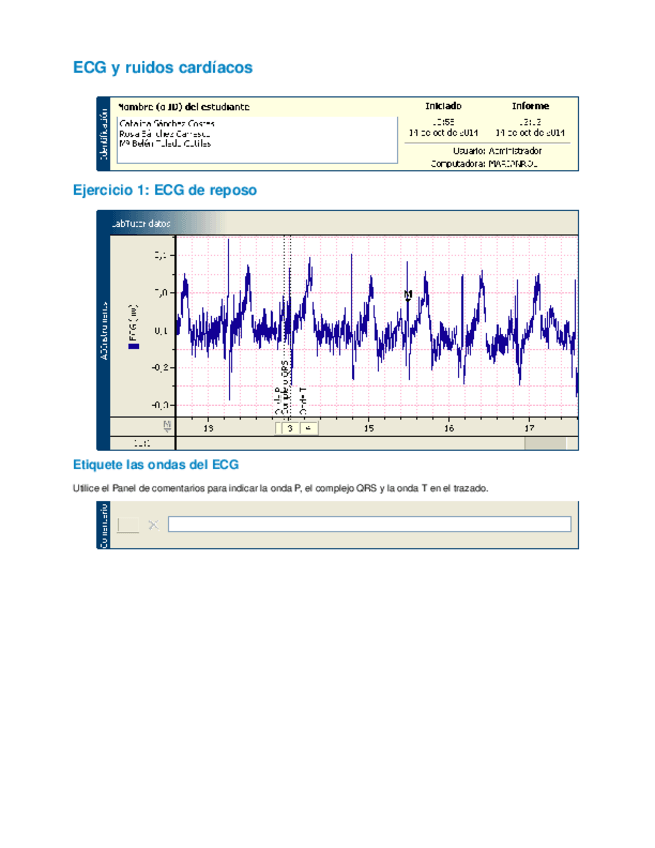Click the X delete icon in the comment panel
655x848 pixels.
[153, 525]
